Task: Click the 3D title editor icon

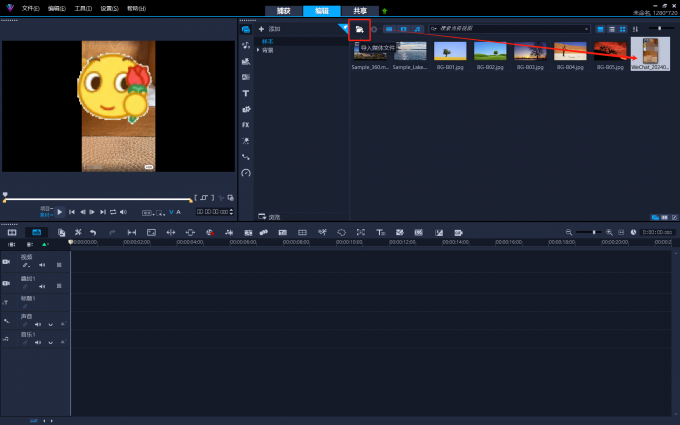Action: 381,232
